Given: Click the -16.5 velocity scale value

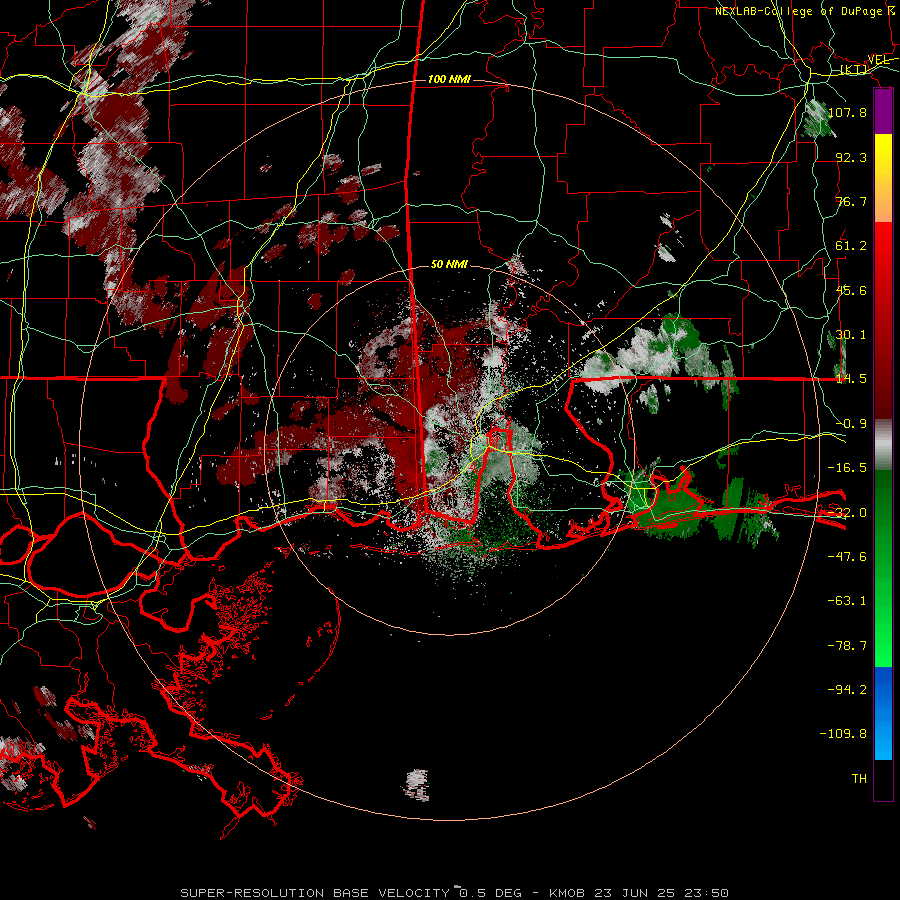Looking at the screenshot, I should tap(847, 468).
